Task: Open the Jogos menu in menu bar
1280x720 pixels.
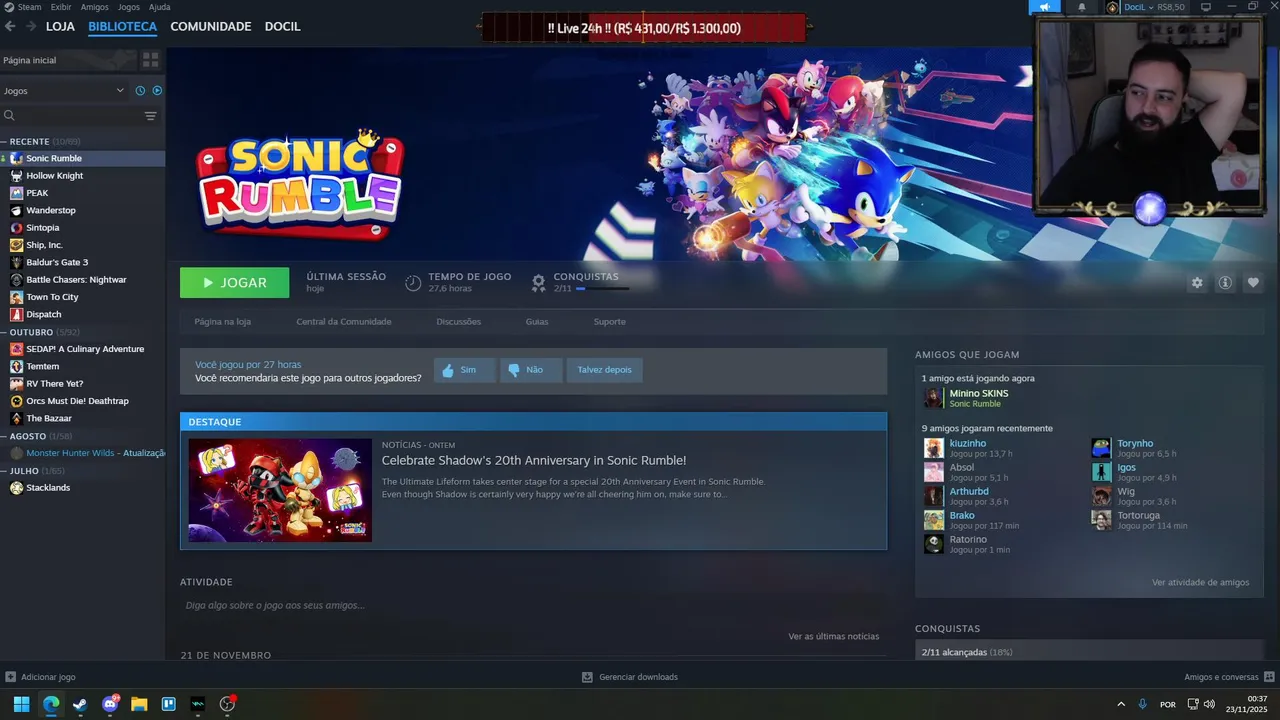Action: pos(129,7)
